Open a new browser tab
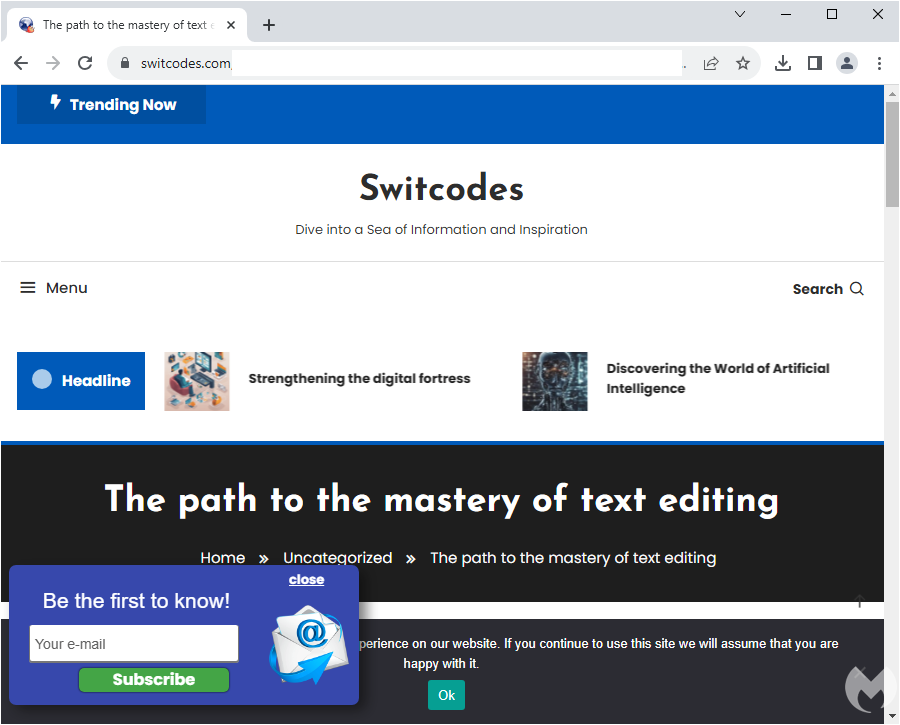 [x=269, y=25]
